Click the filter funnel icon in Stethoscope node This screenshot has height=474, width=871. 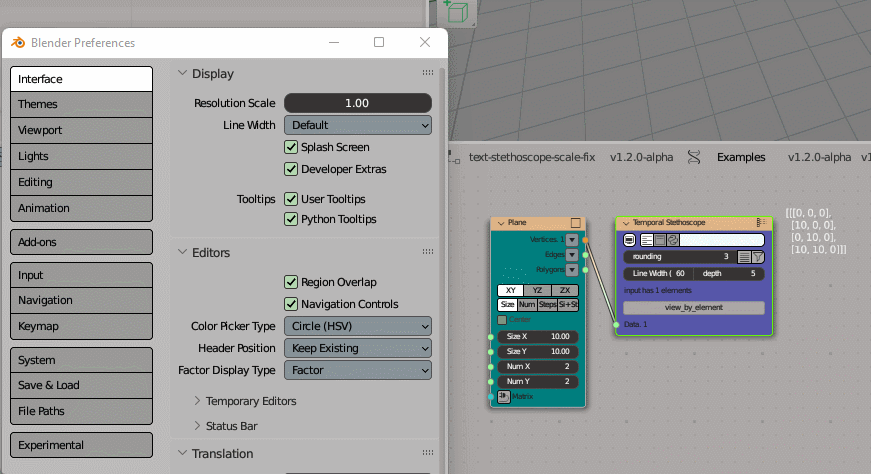(758, 257)
